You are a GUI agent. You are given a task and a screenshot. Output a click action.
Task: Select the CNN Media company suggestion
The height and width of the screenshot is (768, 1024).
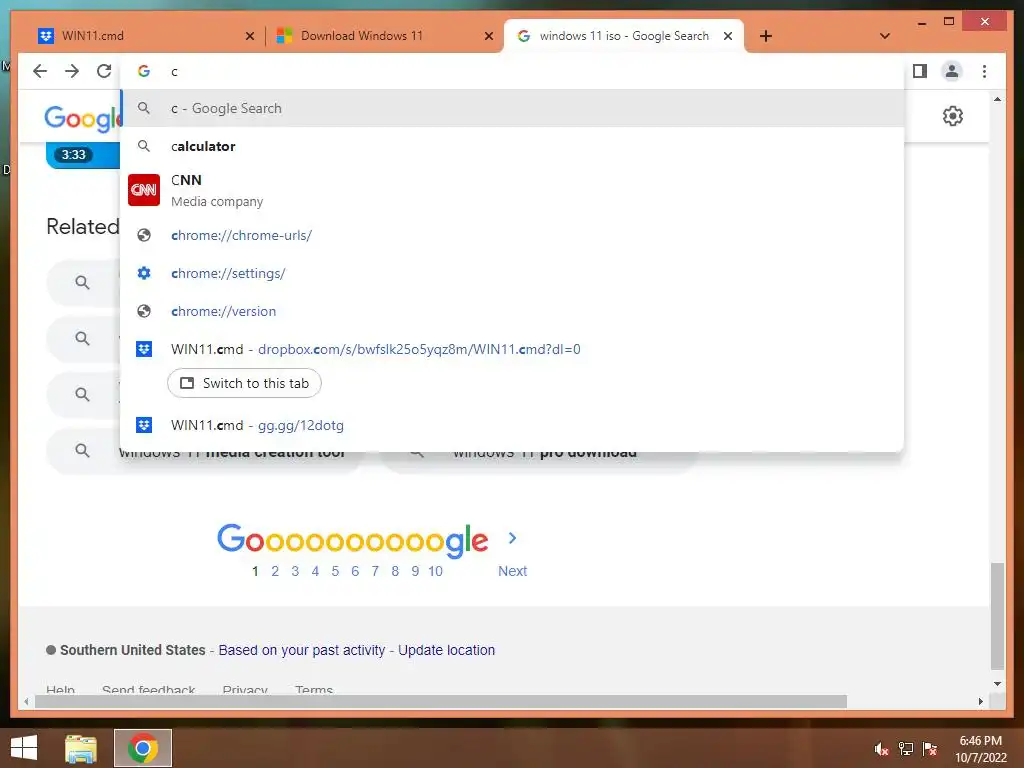[x=512, y=190]
